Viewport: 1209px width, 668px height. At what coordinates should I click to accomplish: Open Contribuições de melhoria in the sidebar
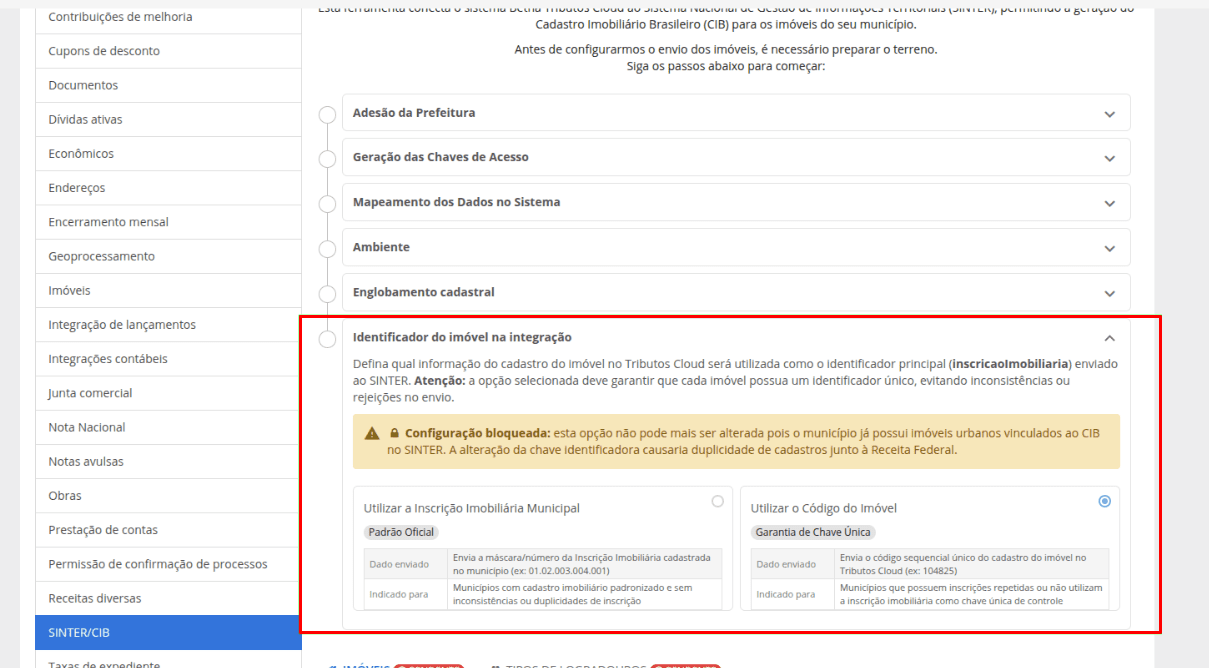click(168, 17)
